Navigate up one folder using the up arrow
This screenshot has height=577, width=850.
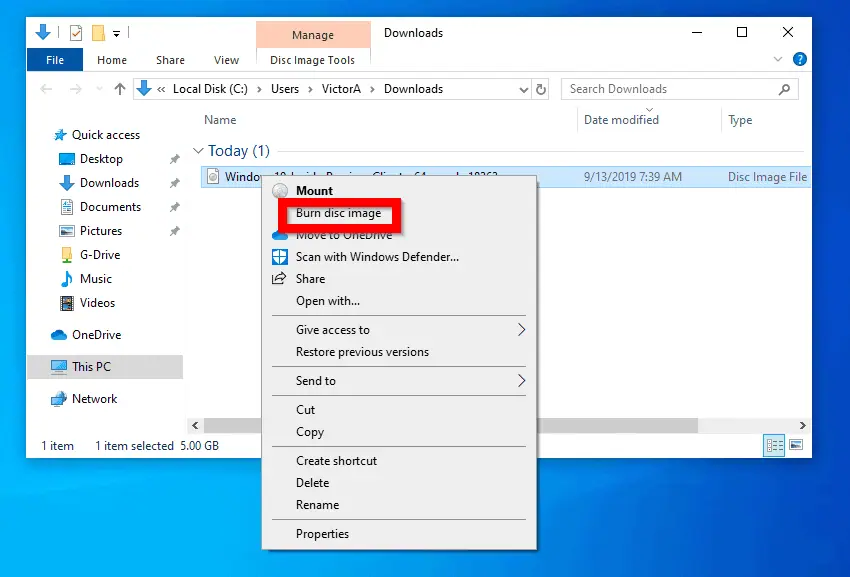(x=119, y=89)
